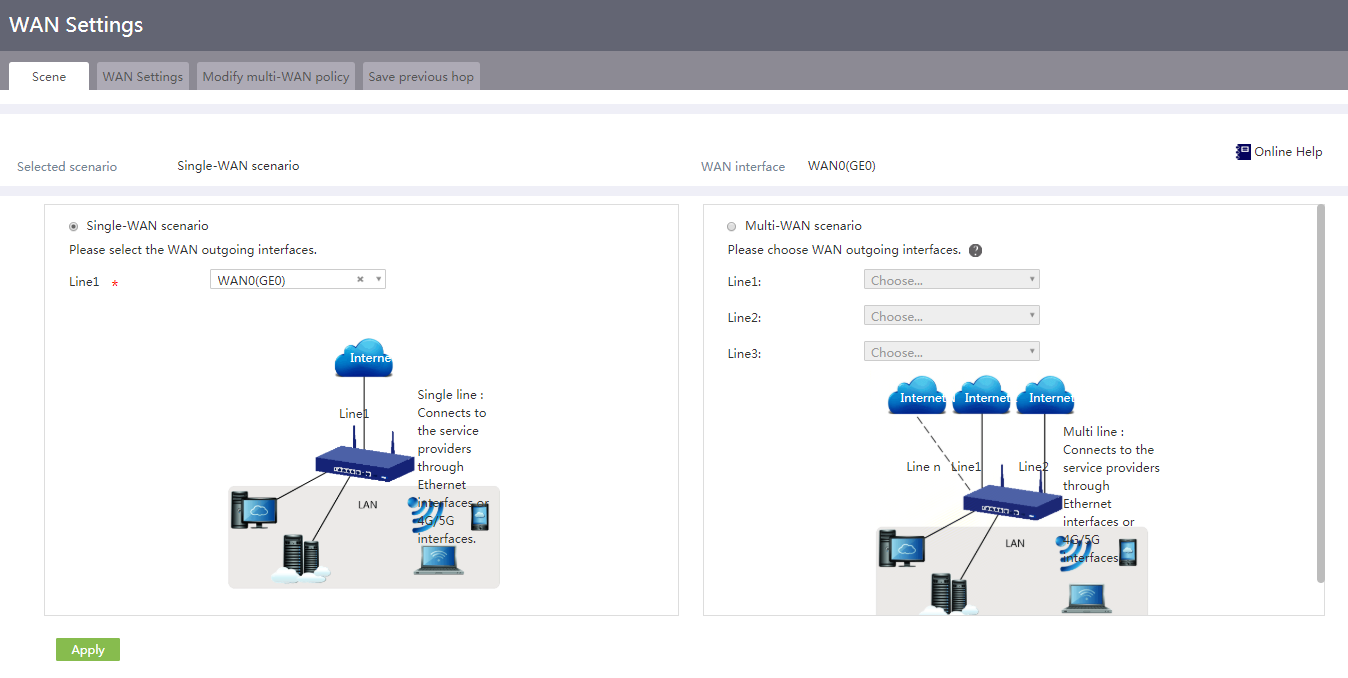Image resolution: width=1348 pixels, height=678 pixels.
Task: Click the laptop icon in the multi-WAN diagram
Action: pos(1087,597)
